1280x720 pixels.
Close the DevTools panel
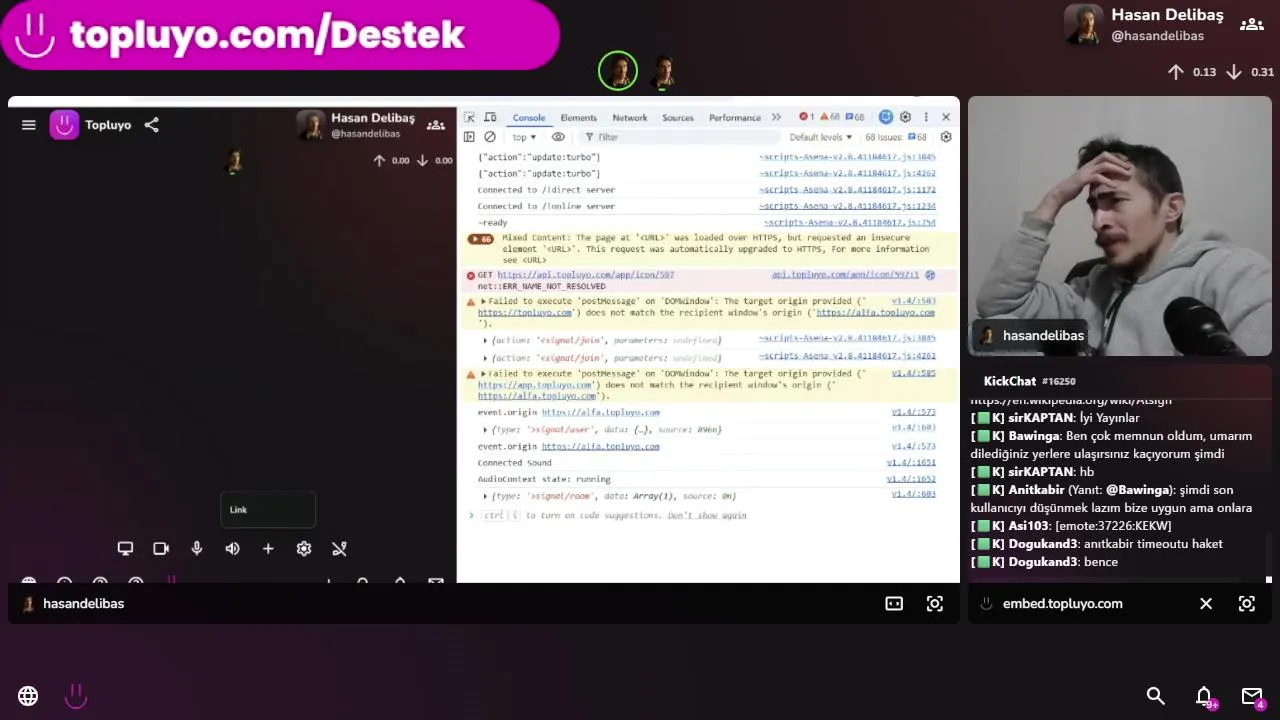[945, 117]
